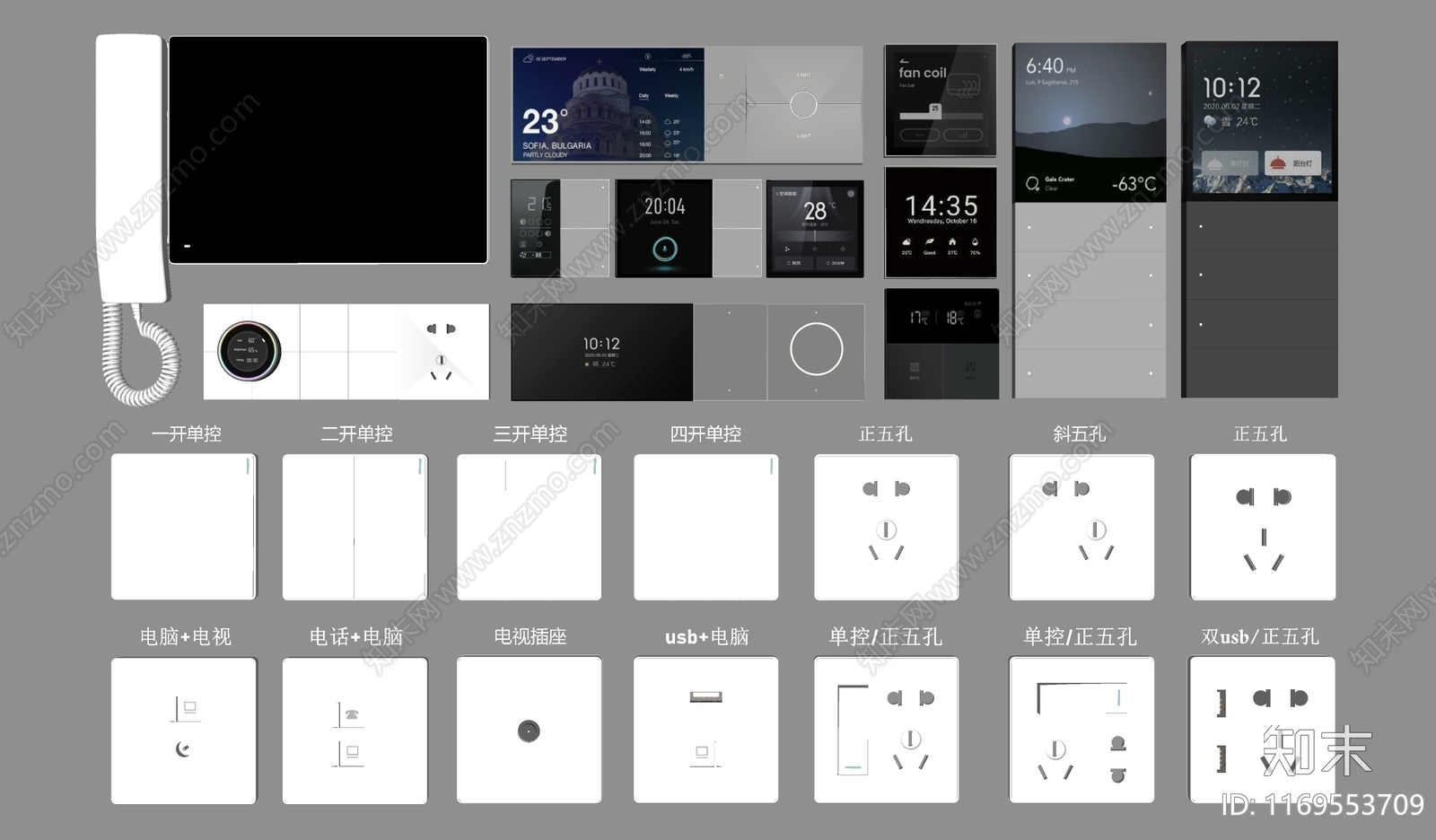Tap the humidity droplet icon showing 75%
This screenshot has height=840, width=1436.
pyautogui.click(x=975, y=241)
